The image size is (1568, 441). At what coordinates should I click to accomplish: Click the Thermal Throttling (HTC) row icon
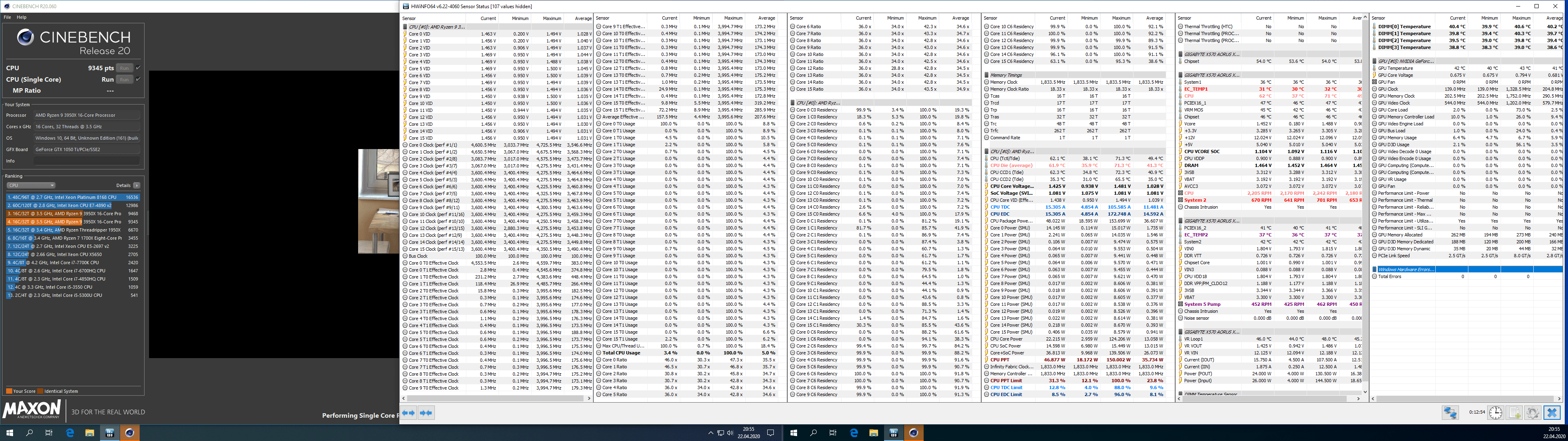[1181, 27]
